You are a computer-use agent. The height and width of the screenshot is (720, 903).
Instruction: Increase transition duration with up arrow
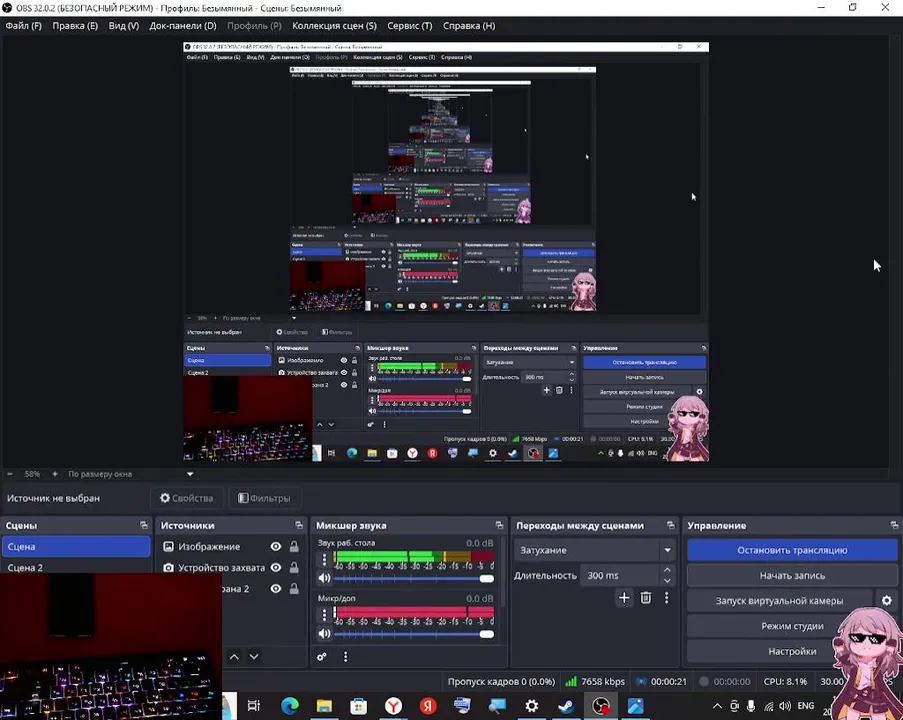(x=667, y=570)
